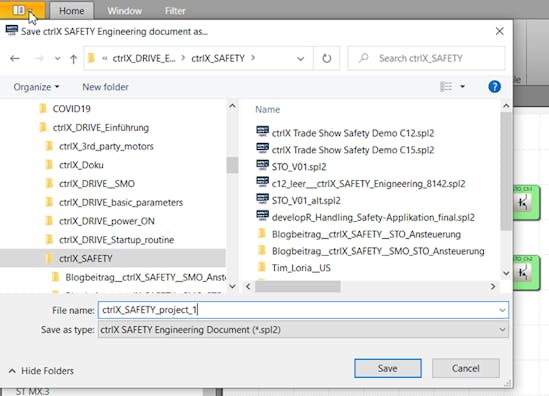Viewport: 549px width, 396px height.
Task: Click scroll-down arrow of folder tree
Action: point(232,286)
